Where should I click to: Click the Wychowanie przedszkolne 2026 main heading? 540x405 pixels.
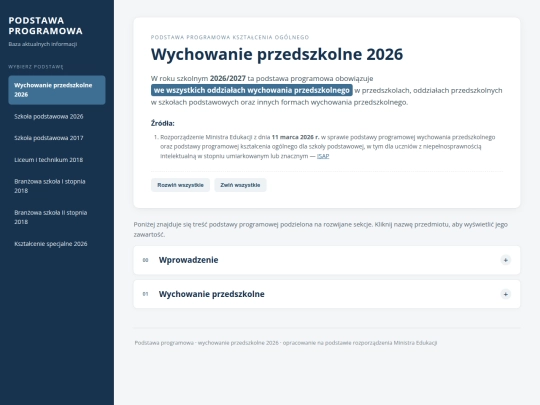click(277, 54)
